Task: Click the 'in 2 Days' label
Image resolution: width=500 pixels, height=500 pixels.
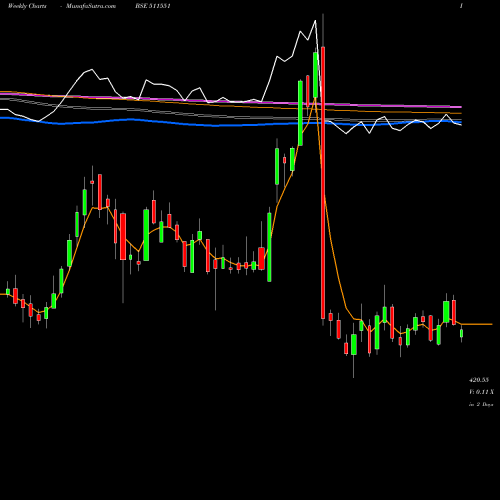Action: 481,404
